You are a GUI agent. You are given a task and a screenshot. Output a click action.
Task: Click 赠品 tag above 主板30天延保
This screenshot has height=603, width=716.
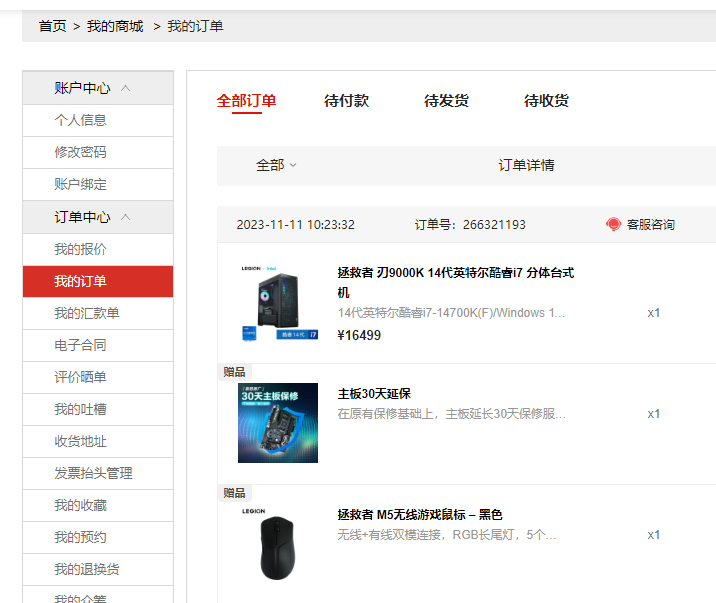[234, 372]
